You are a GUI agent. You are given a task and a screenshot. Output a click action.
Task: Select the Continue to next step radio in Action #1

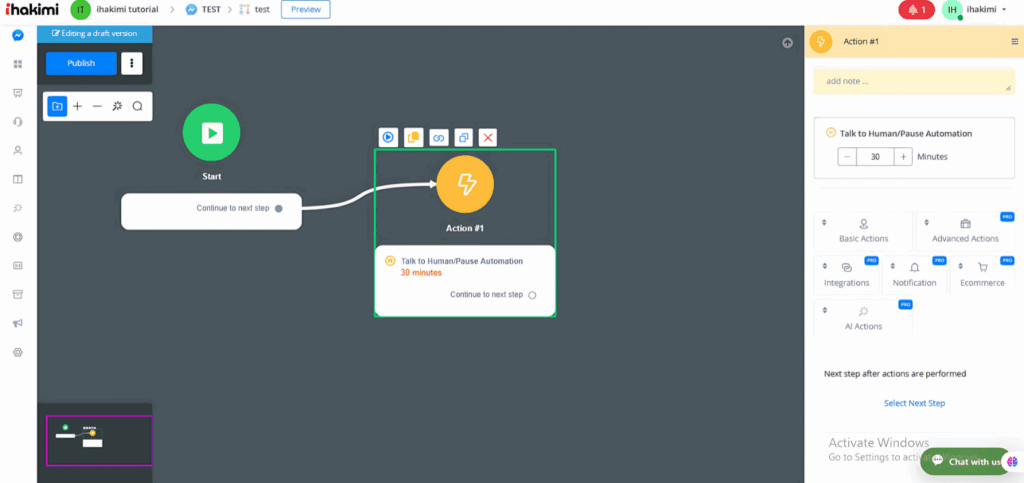[x=532, y=295]
